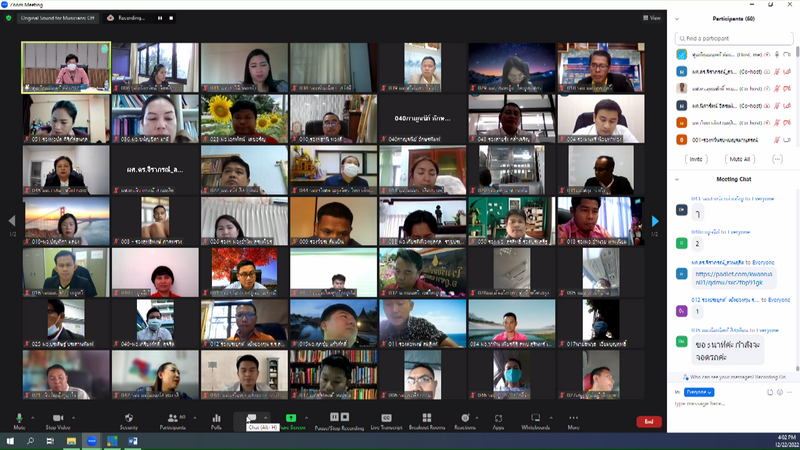Image resolution: width=800 pixels, height=450 pixels.
Task: Open the Reactions emoji menu
Action: 465,421
